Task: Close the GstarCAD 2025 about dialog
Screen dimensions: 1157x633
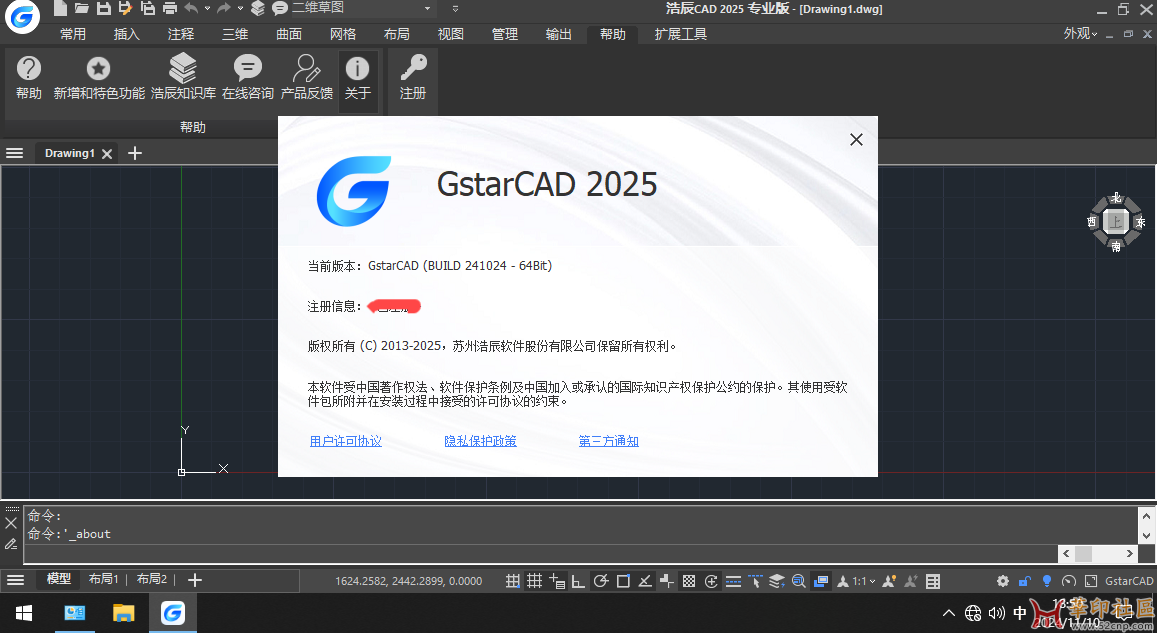Action: tap(856, 139)
